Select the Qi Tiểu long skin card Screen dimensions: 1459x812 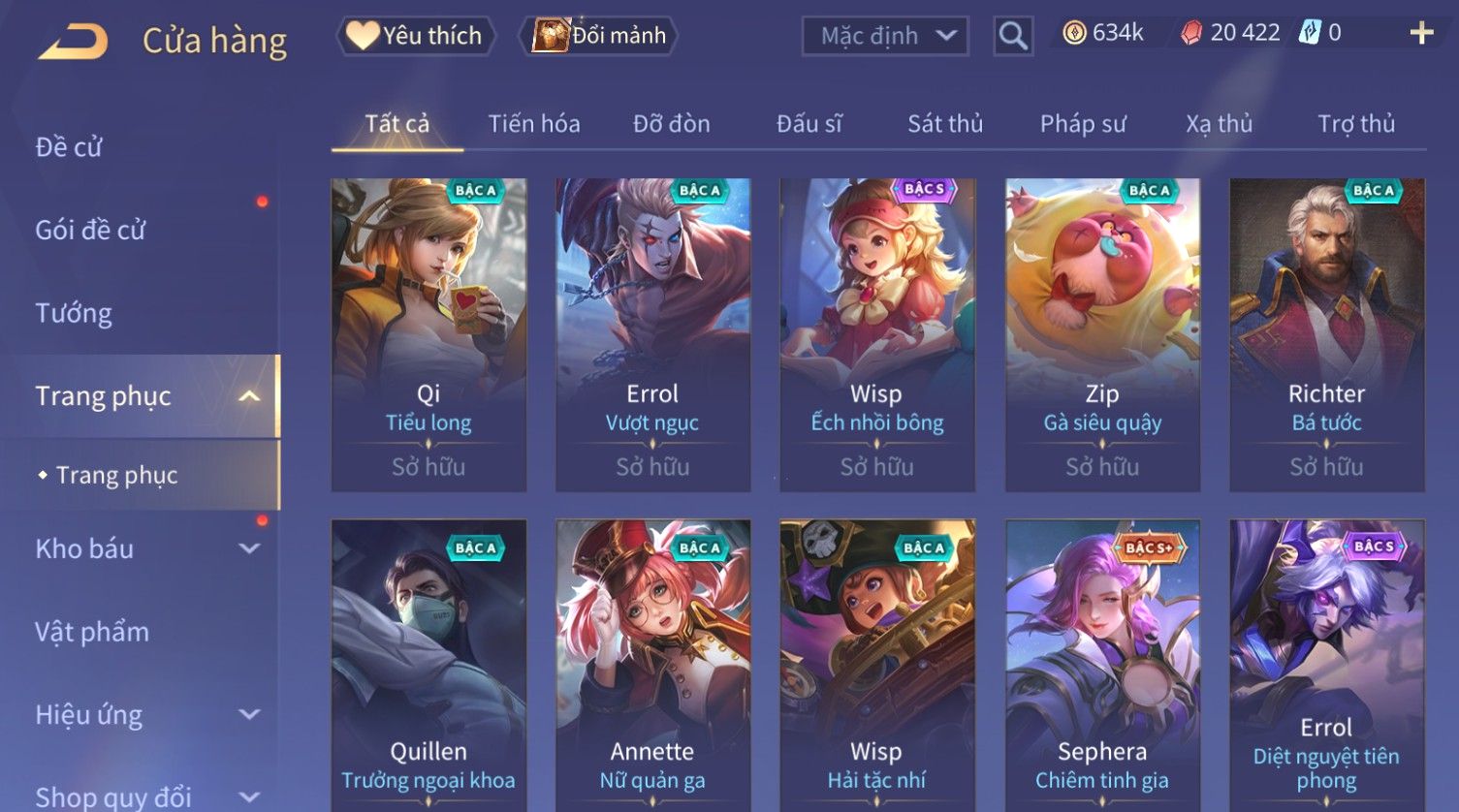point(428,334)
